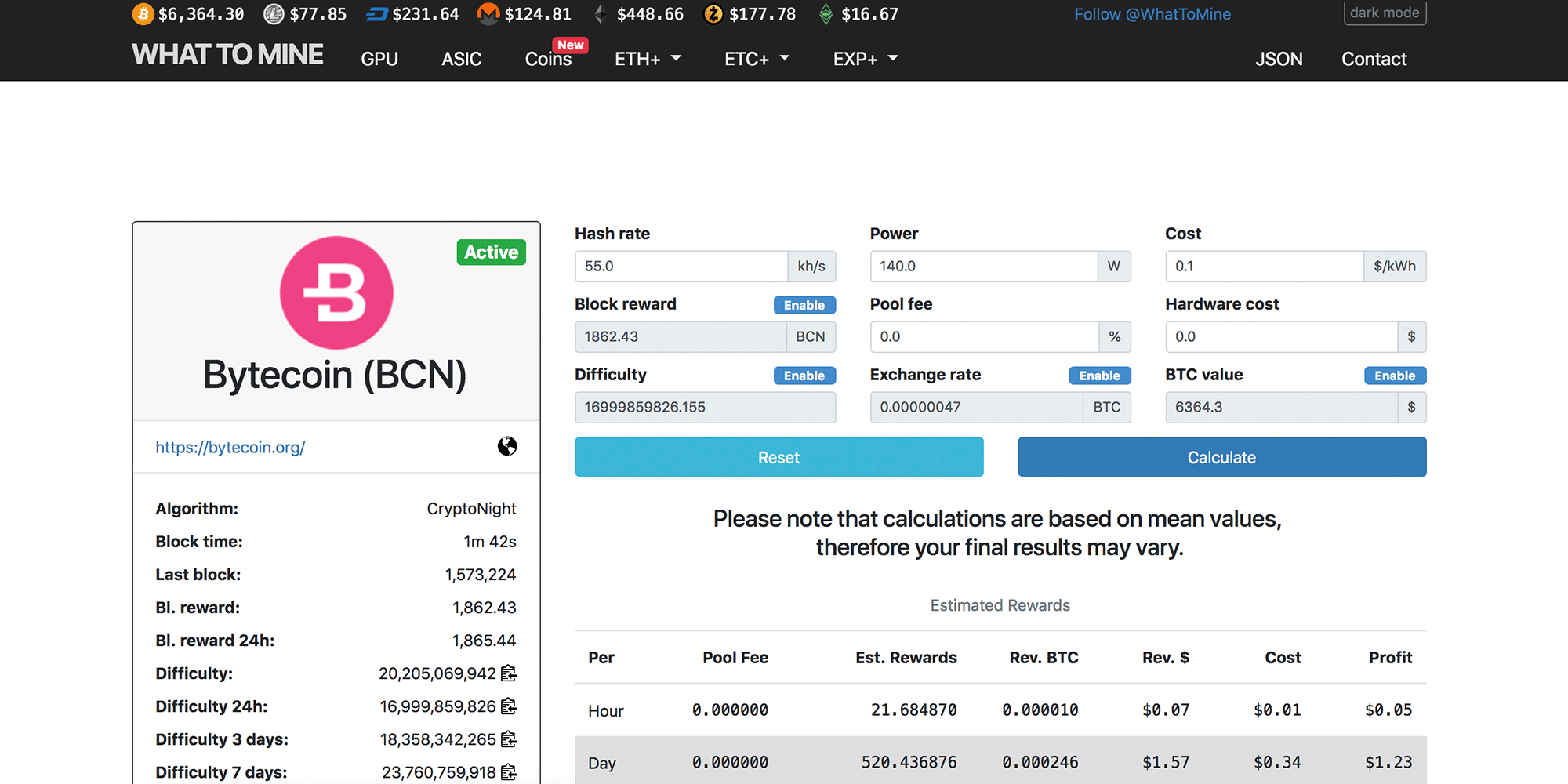This screenshot has width=1568, height=784.
Task: Click the Active status badge
Action: [492, 252]
